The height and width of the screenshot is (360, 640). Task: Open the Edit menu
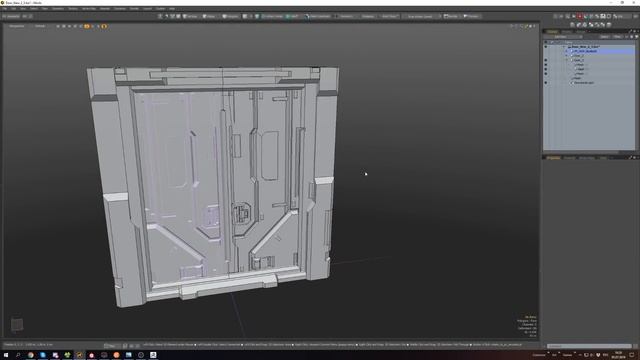[13, 9]
